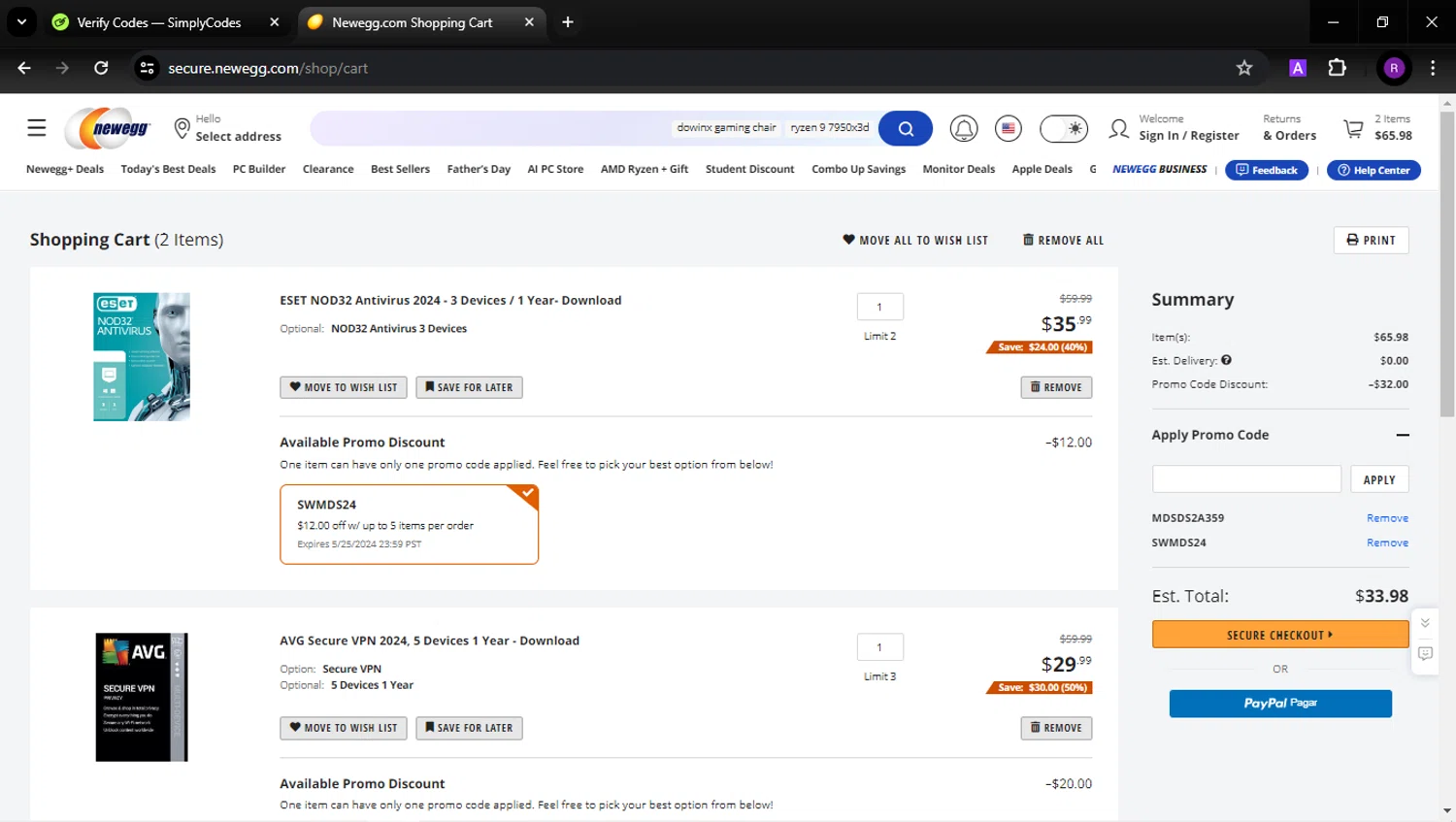This screenshot has width=1456, height=822.
Task: Open Monitor Deals
Action: (958, 169)
